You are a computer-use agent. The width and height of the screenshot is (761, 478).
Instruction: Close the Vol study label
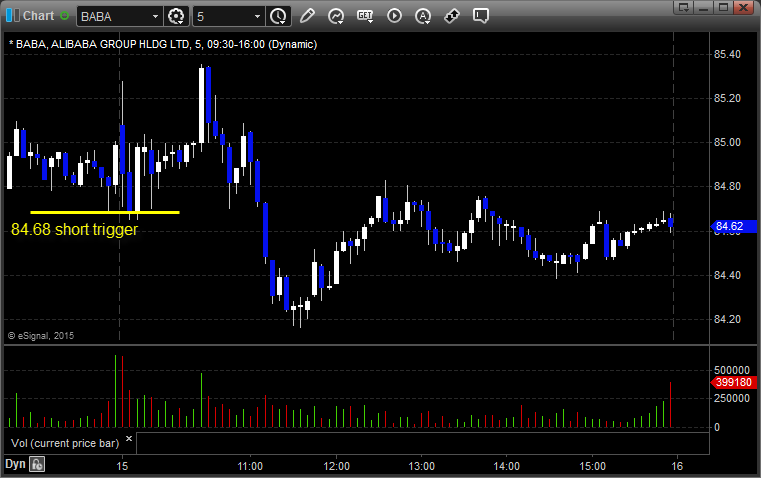tap(129, 439)
